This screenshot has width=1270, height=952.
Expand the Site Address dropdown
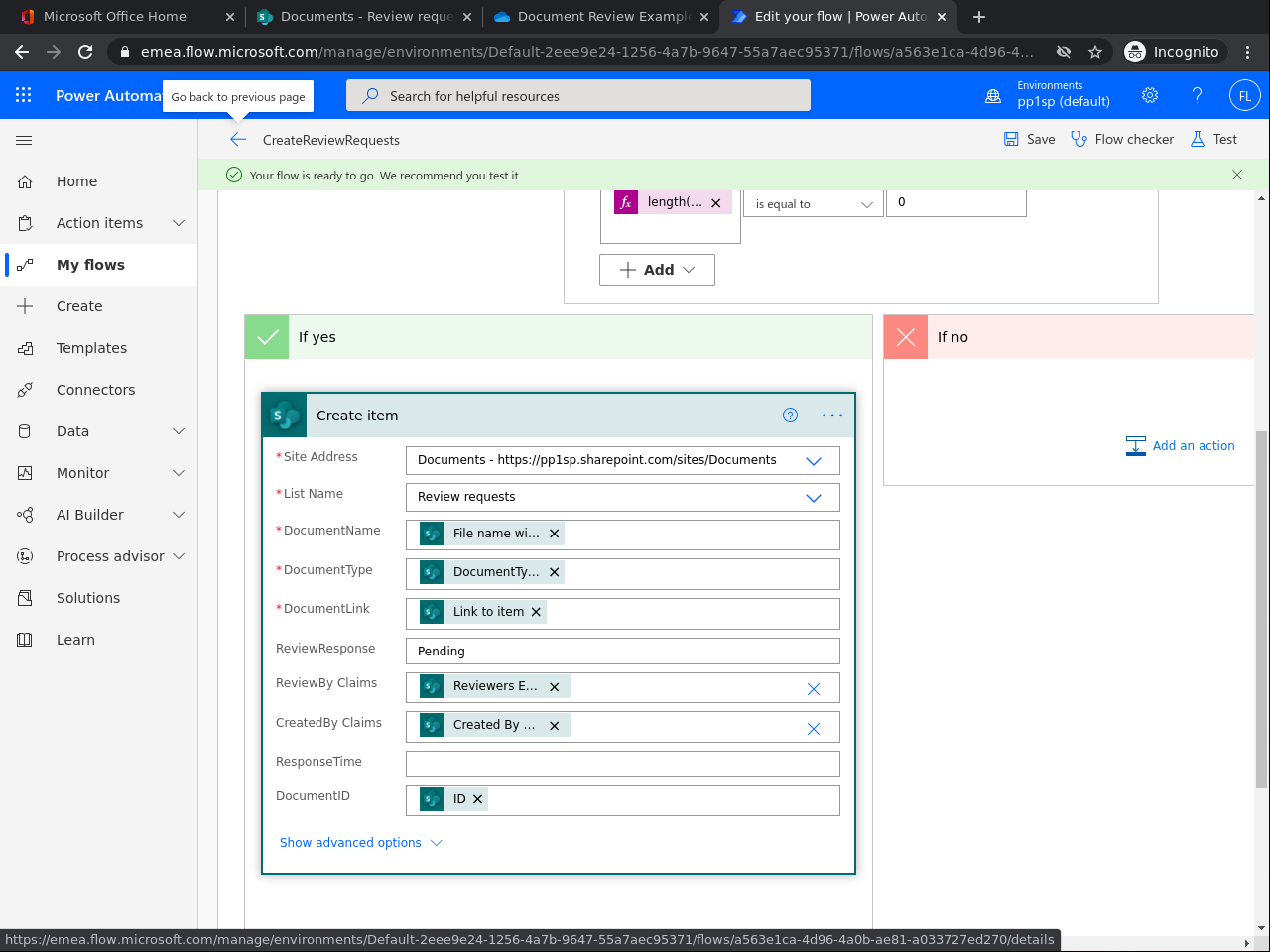[814, 461]
